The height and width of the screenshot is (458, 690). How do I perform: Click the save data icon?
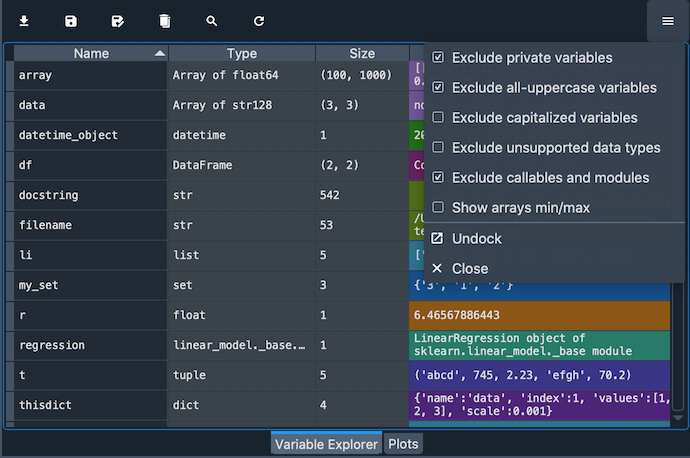pos(71,21)
